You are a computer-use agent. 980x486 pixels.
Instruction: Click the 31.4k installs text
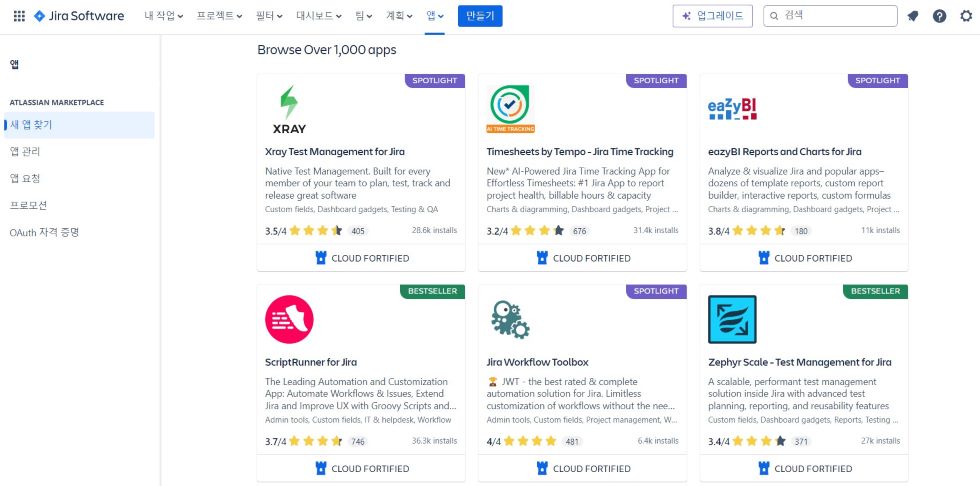(x=656, y=231)
